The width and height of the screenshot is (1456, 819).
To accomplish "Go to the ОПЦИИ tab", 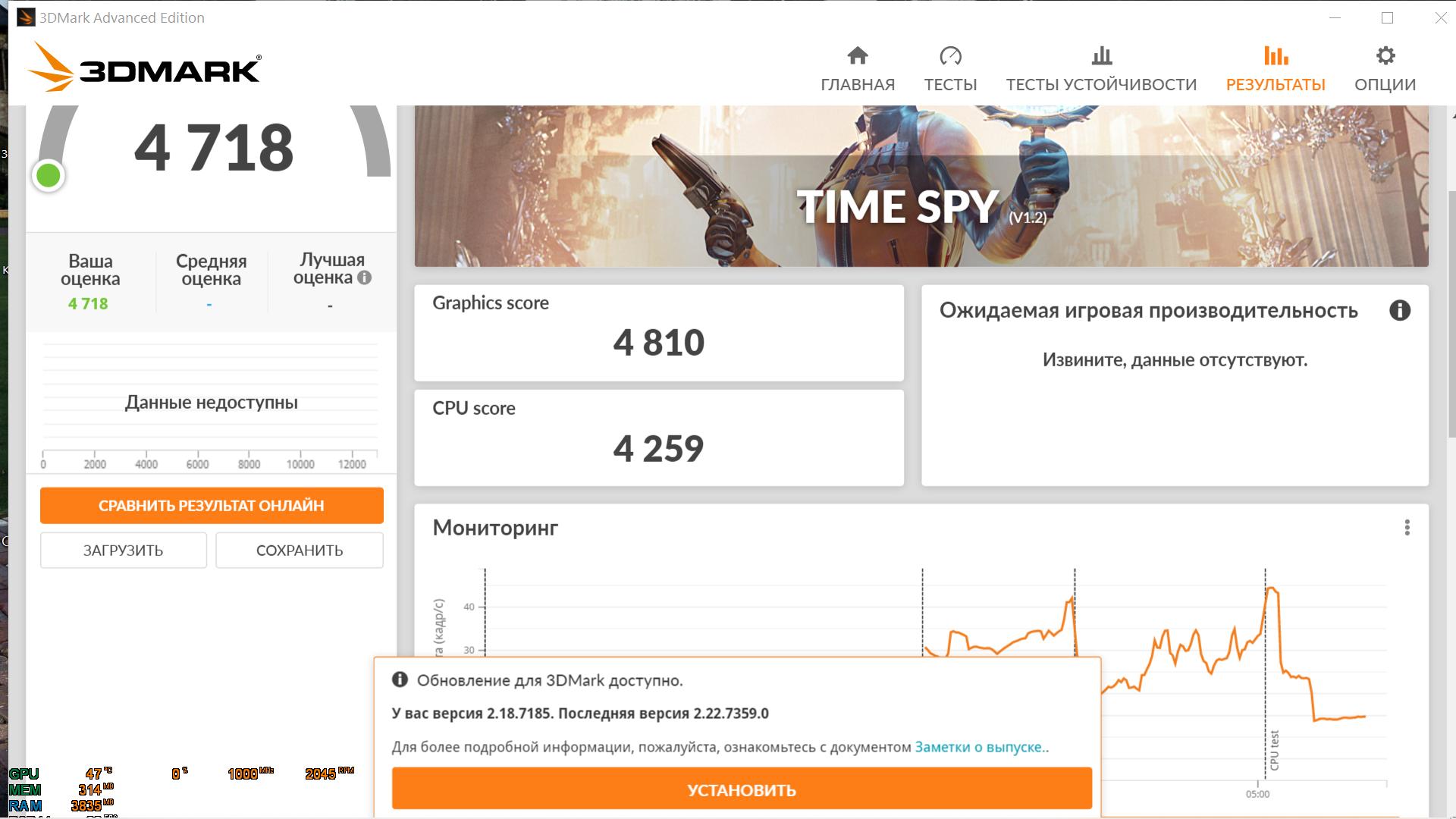I will click(1385, 84).
